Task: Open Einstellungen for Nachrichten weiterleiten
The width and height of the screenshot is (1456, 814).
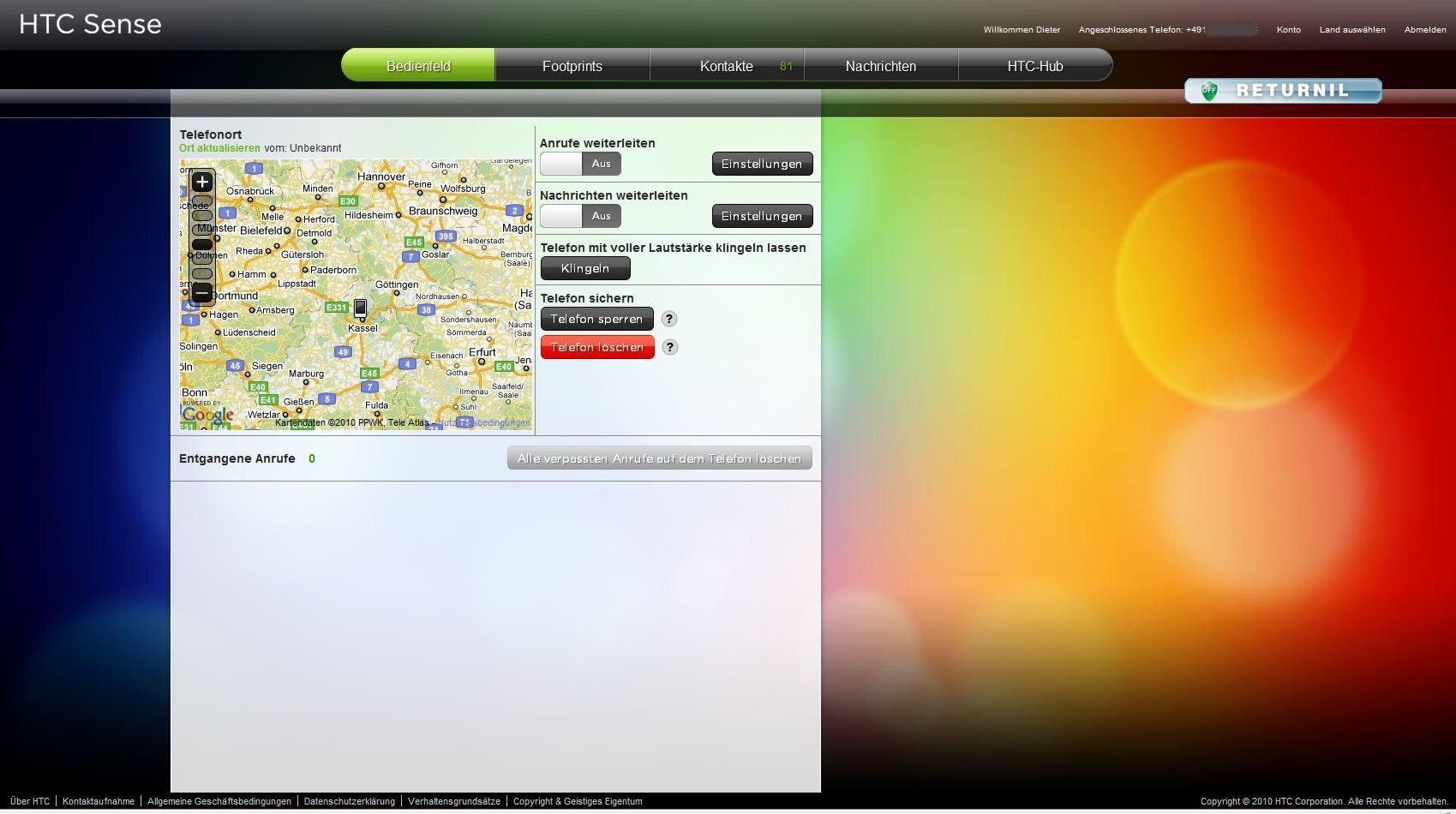Action: click(x=762, y=216)
